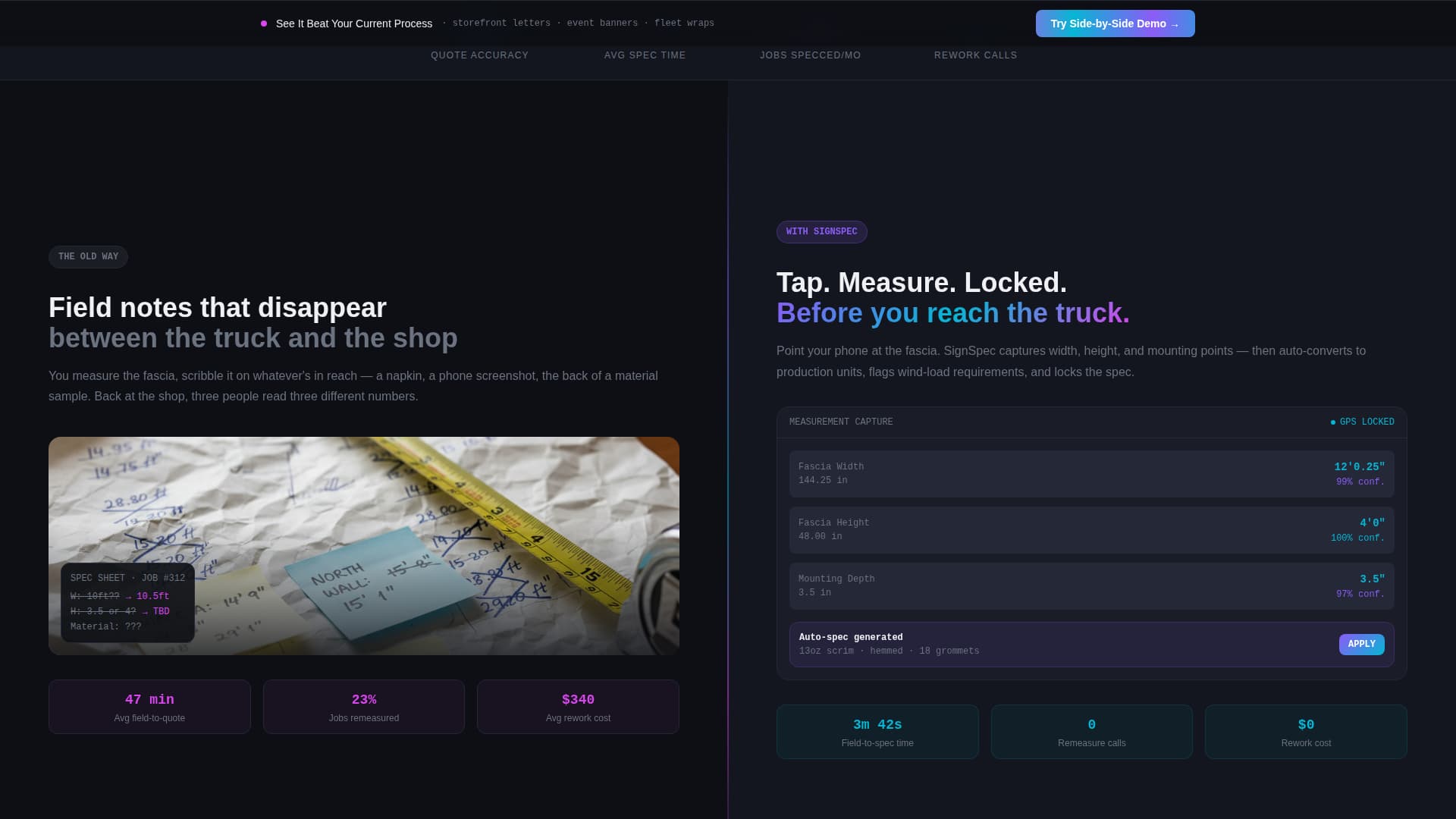Click the "storefront letters" tagline text
The height and width of the screenshot is (819, 1456).
click(x=501, y=24)
